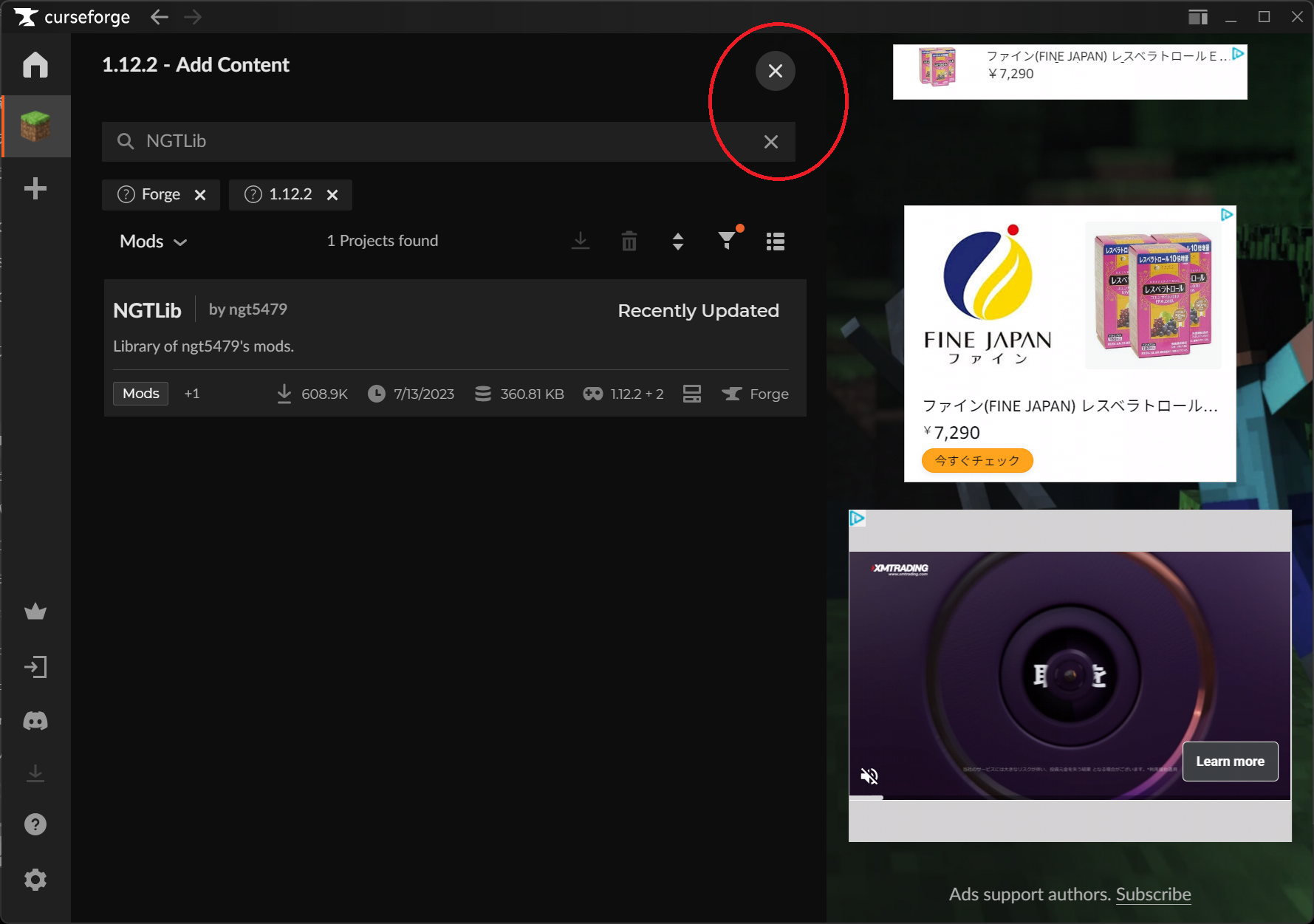Click the Mods category badge on NGTLib
1314x924 pixels.
[141, 394]
